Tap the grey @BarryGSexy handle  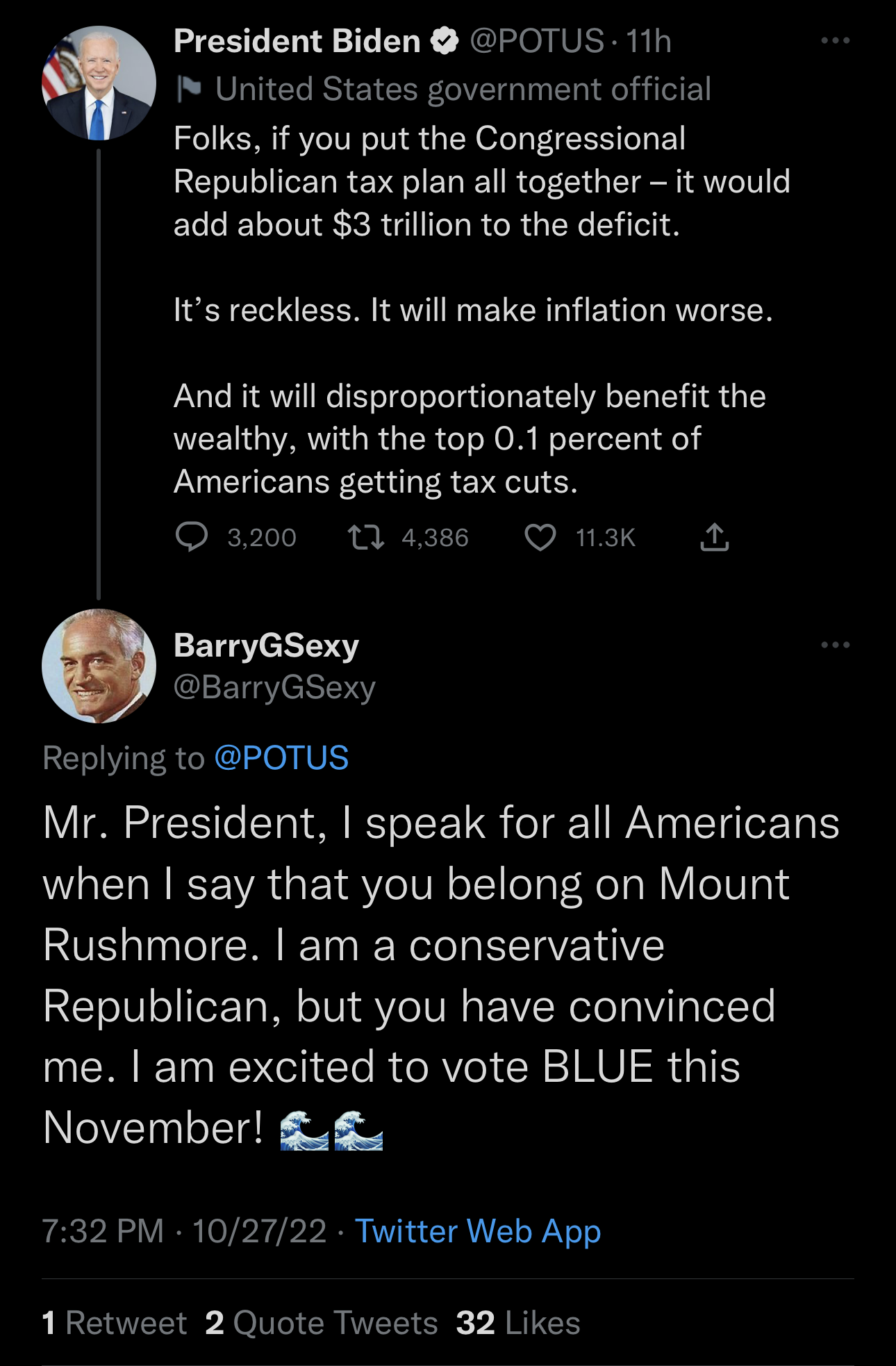[274, 687]
